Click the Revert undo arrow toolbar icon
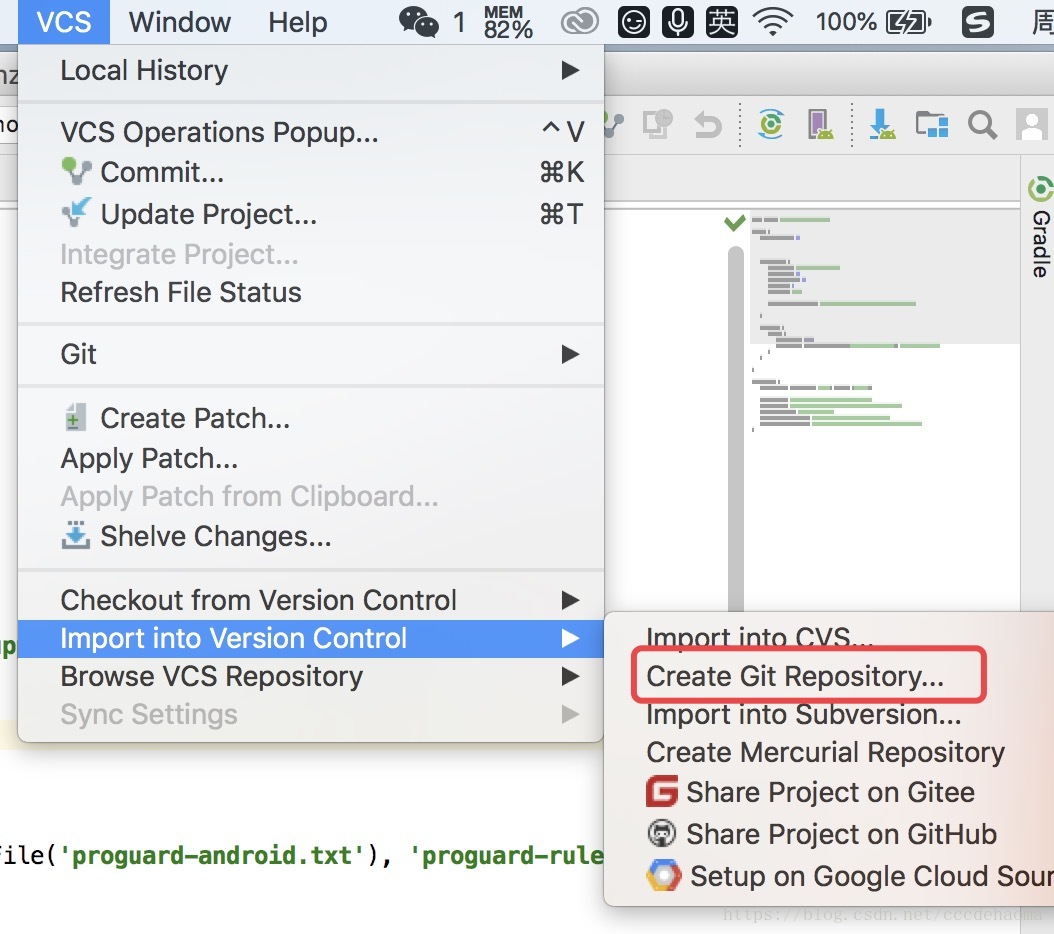 tap(707, 125)
